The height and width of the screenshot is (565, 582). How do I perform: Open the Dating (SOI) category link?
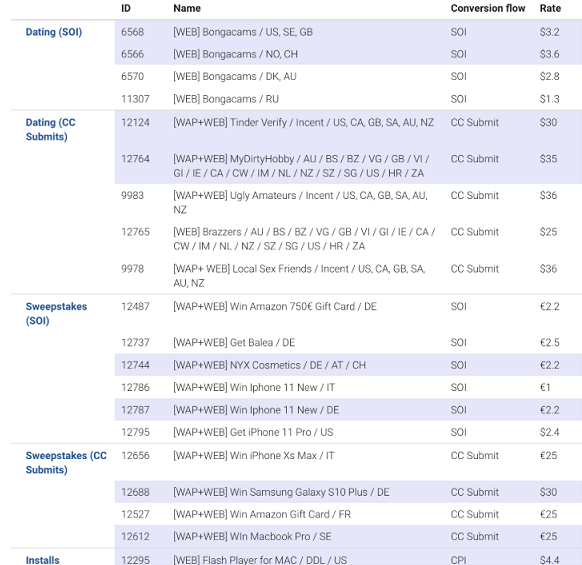coord(54,32)
